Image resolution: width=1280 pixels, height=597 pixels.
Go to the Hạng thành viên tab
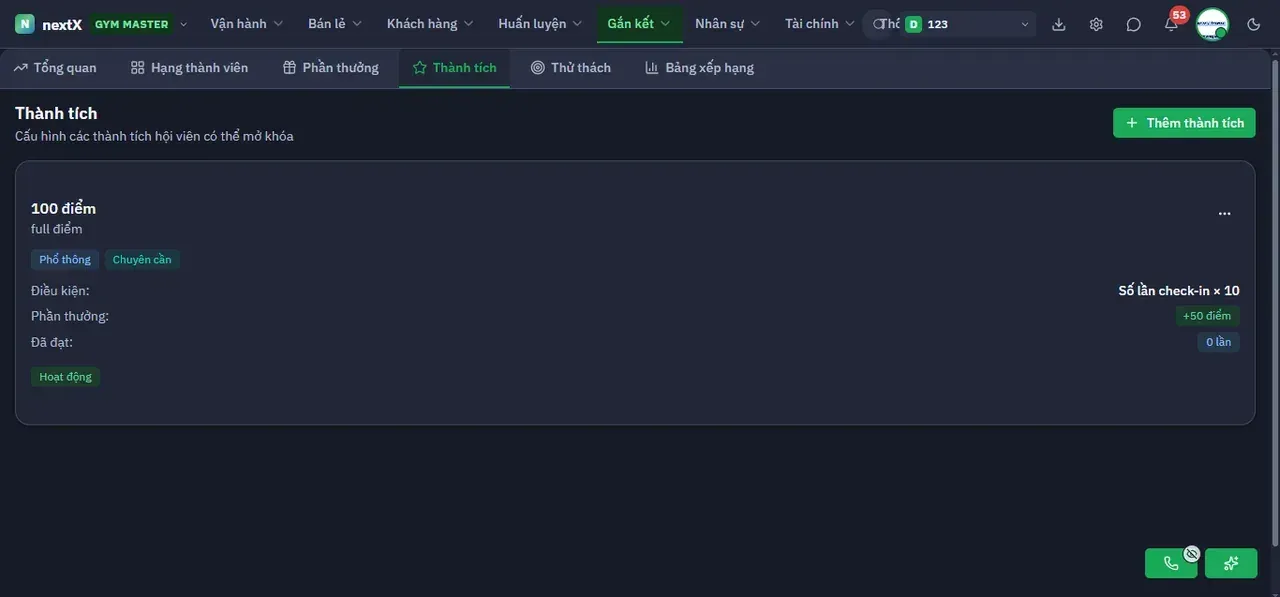(x=189, y=68)
